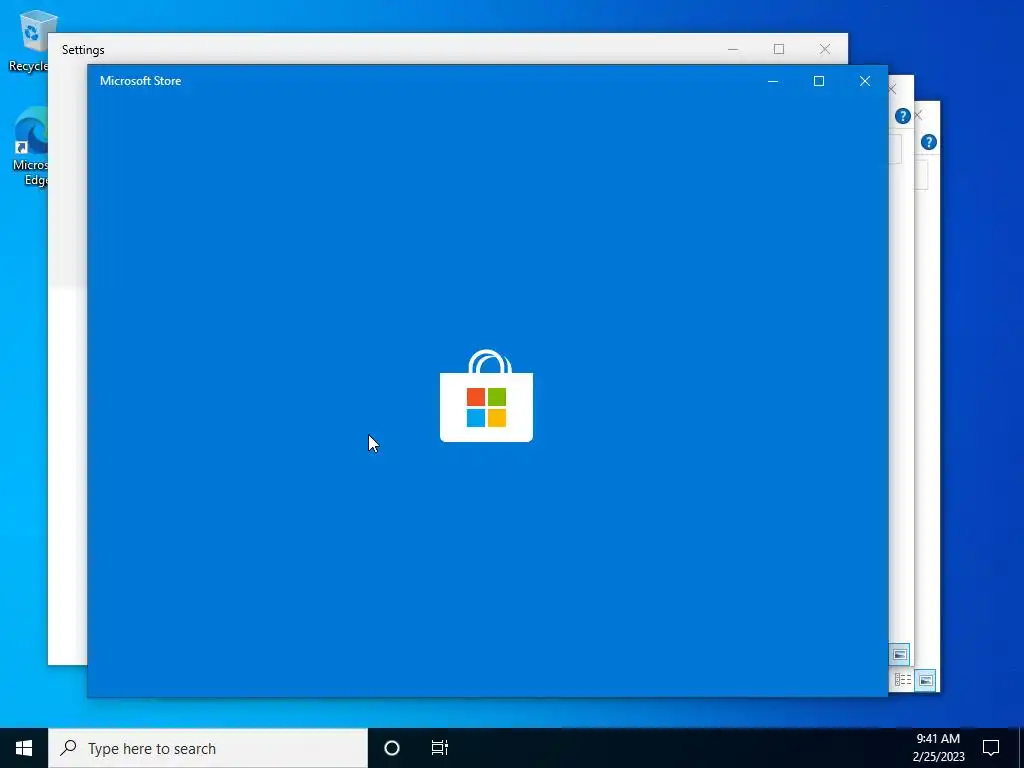Click the Microsoft Store shopping bag logo
Screen dimensions: 1024x768
(x=487, y=396)
